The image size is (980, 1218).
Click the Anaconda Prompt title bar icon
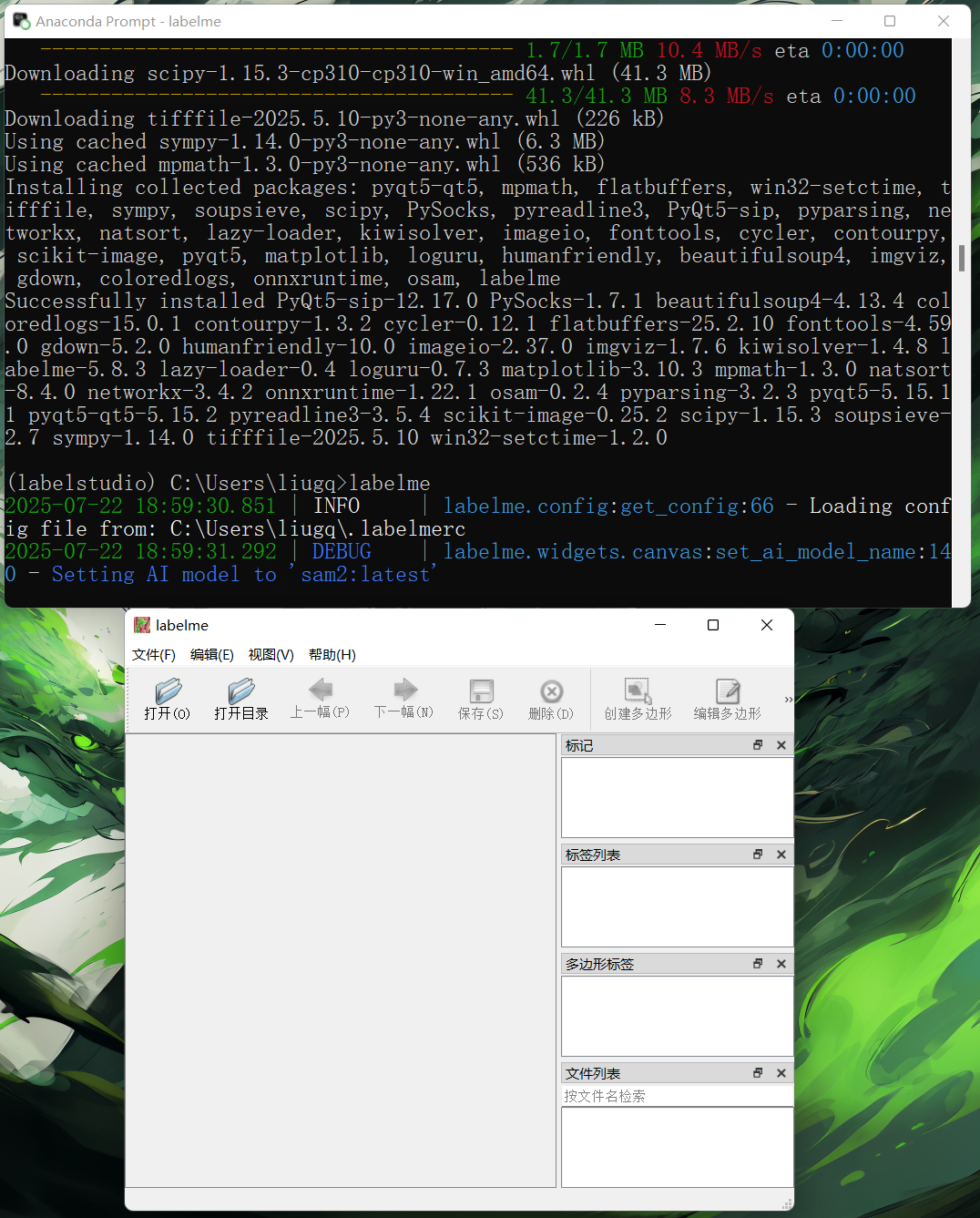pyautogui.click(x=21, y=21)
